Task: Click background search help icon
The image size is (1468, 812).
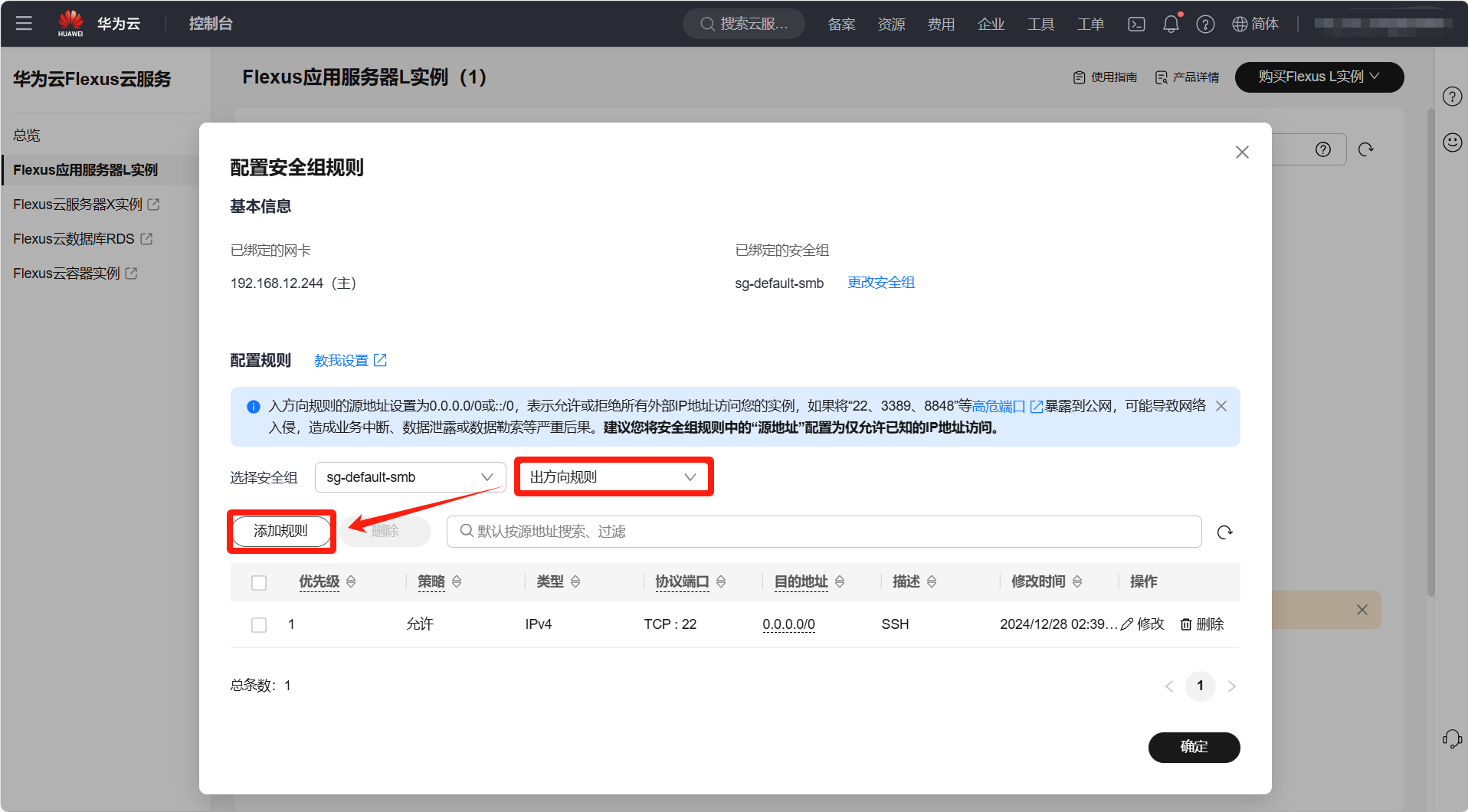Action: click(1323, 149)
